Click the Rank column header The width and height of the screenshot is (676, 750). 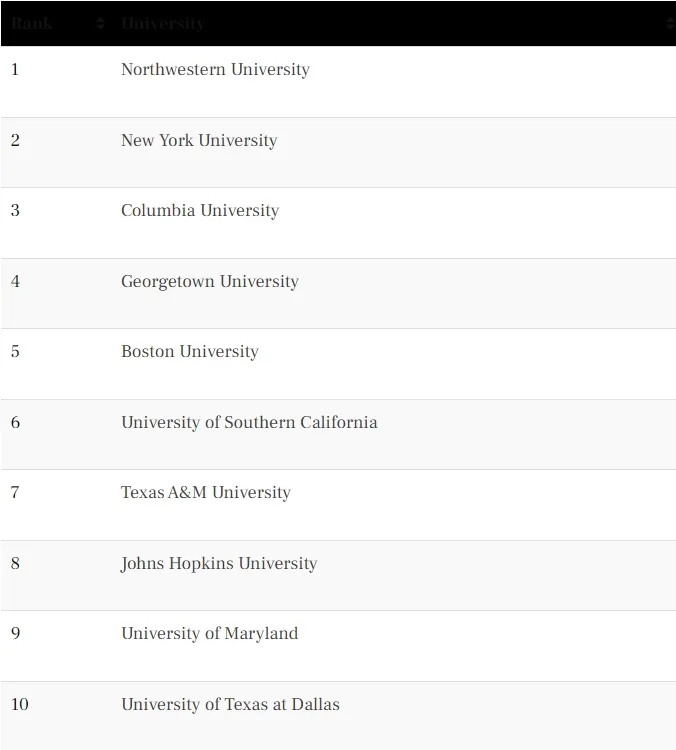(x=32, y=23)
